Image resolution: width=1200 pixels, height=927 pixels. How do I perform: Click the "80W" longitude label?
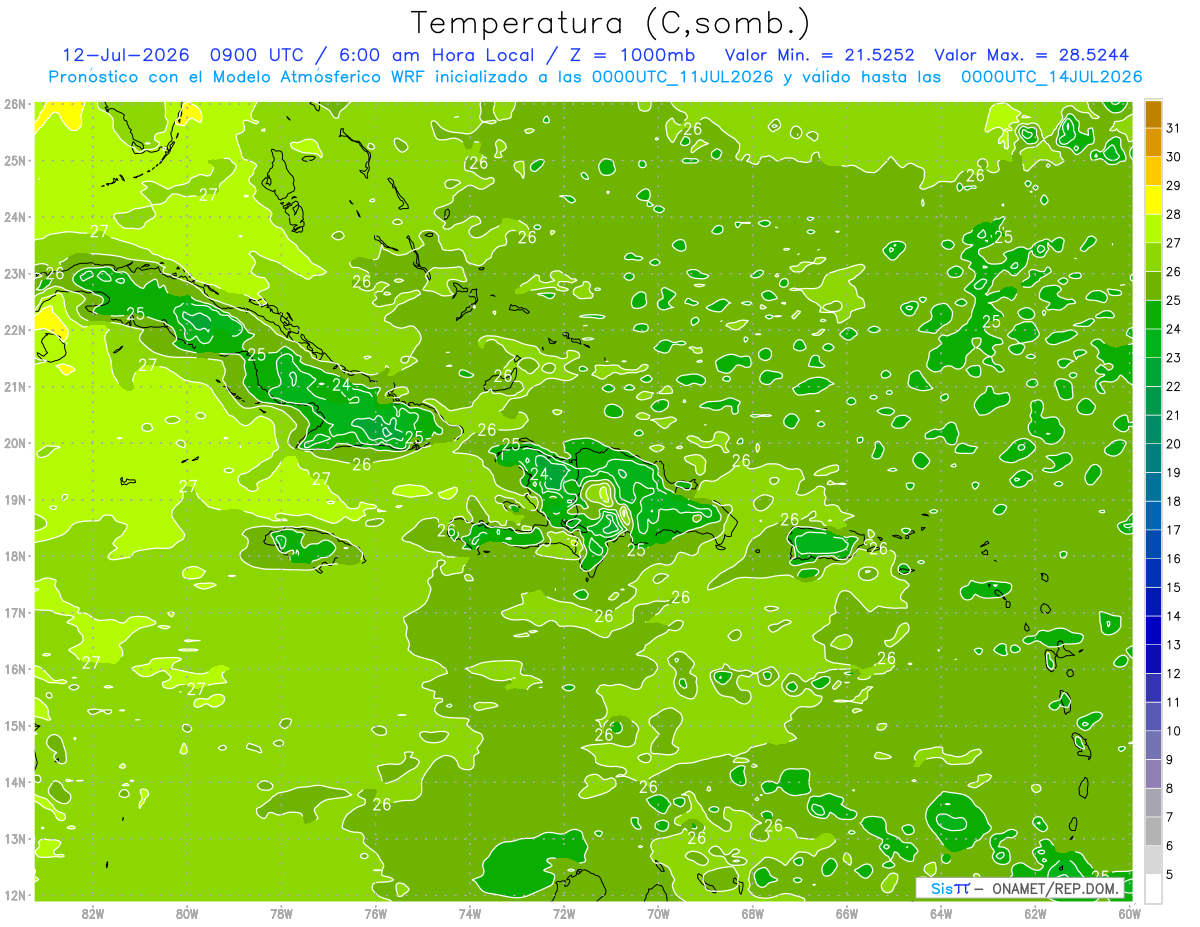186,914
